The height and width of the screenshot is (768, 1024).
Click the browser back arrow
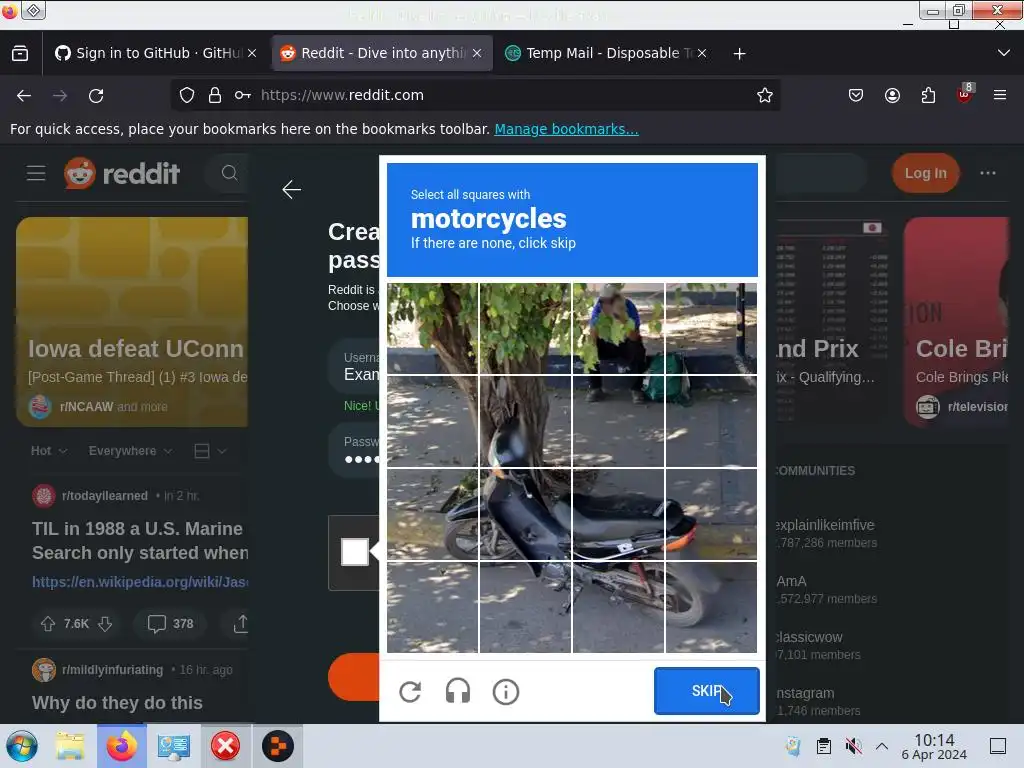point(24,95)
